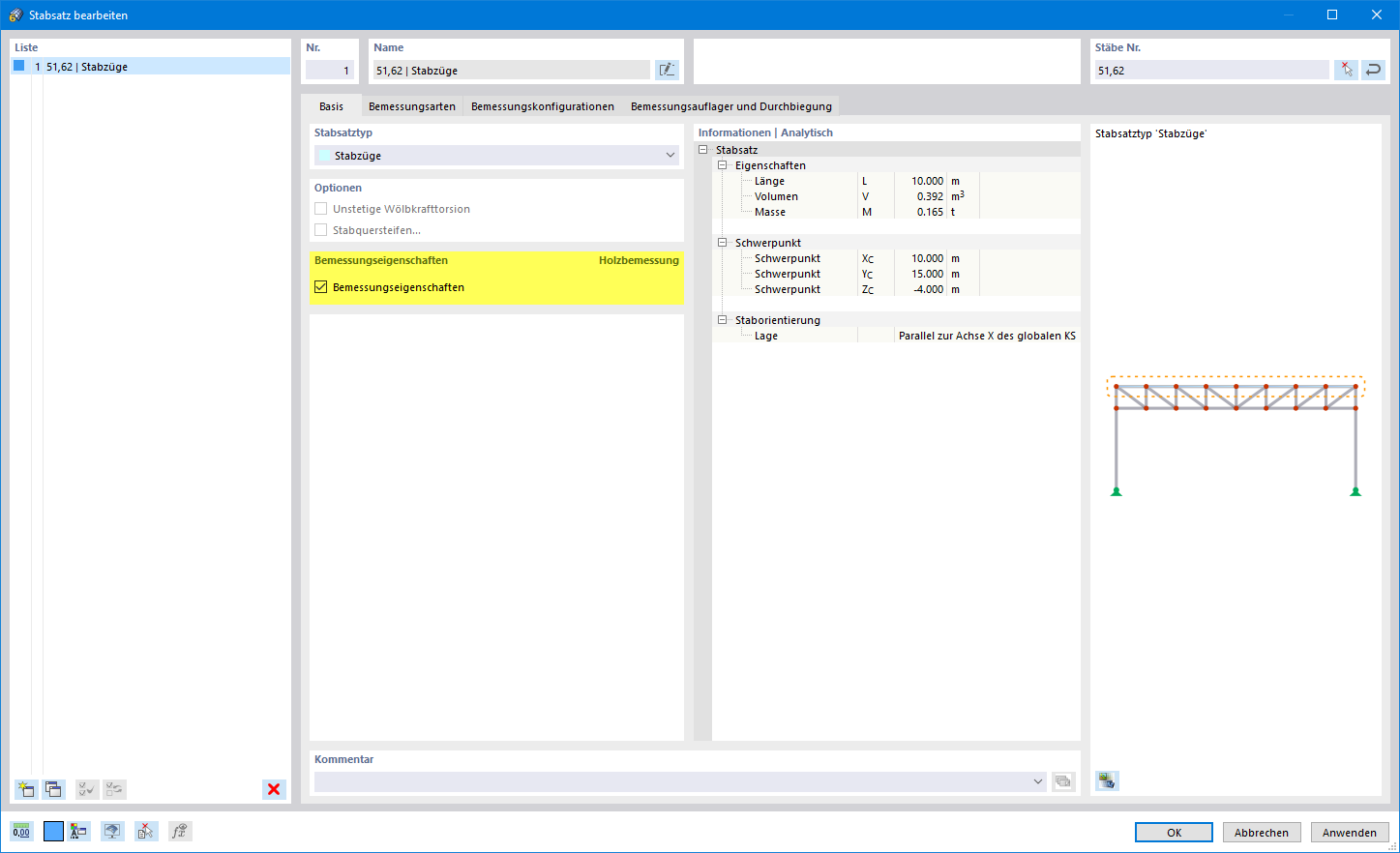Viewport: 1400px width, 853px height.
Task: Open the units and decimals 0,00 icon
Action: [21, 831]
